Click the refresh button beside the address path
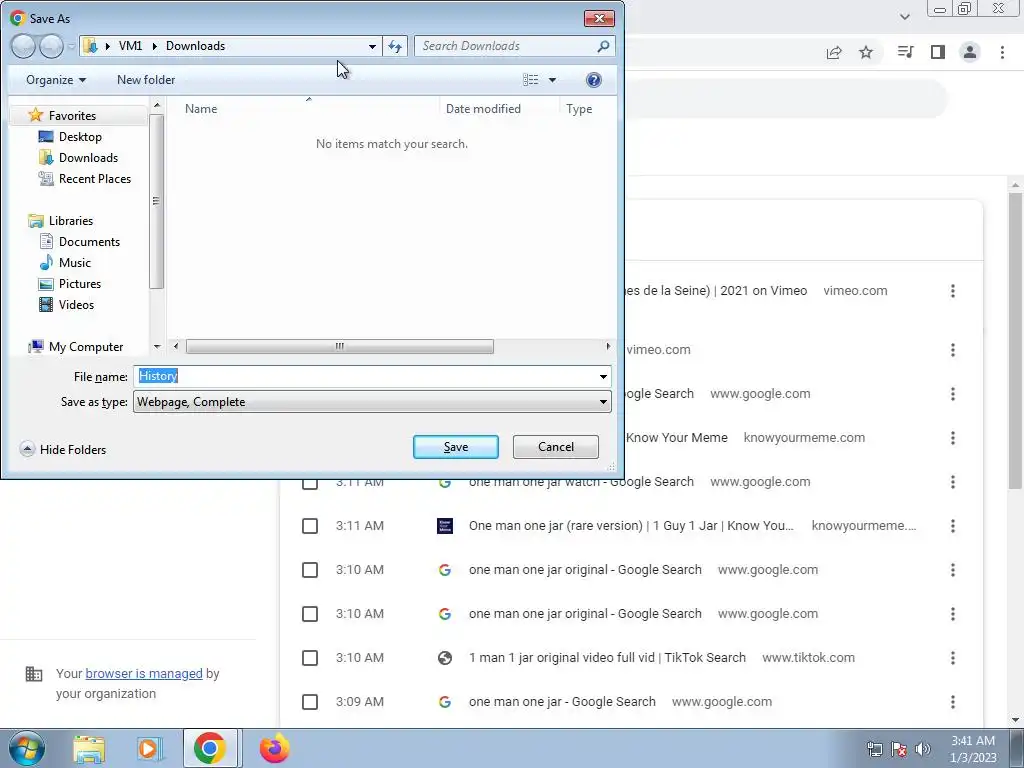The height and width of the screenshot is (768, 1024). (395, 46)
